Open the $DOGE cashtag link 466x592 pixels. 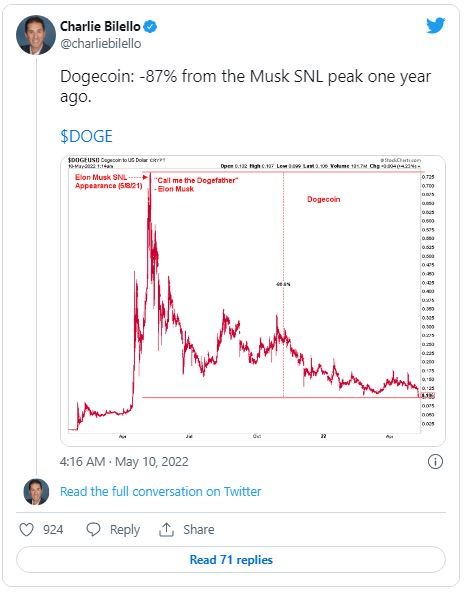(86, 136)
